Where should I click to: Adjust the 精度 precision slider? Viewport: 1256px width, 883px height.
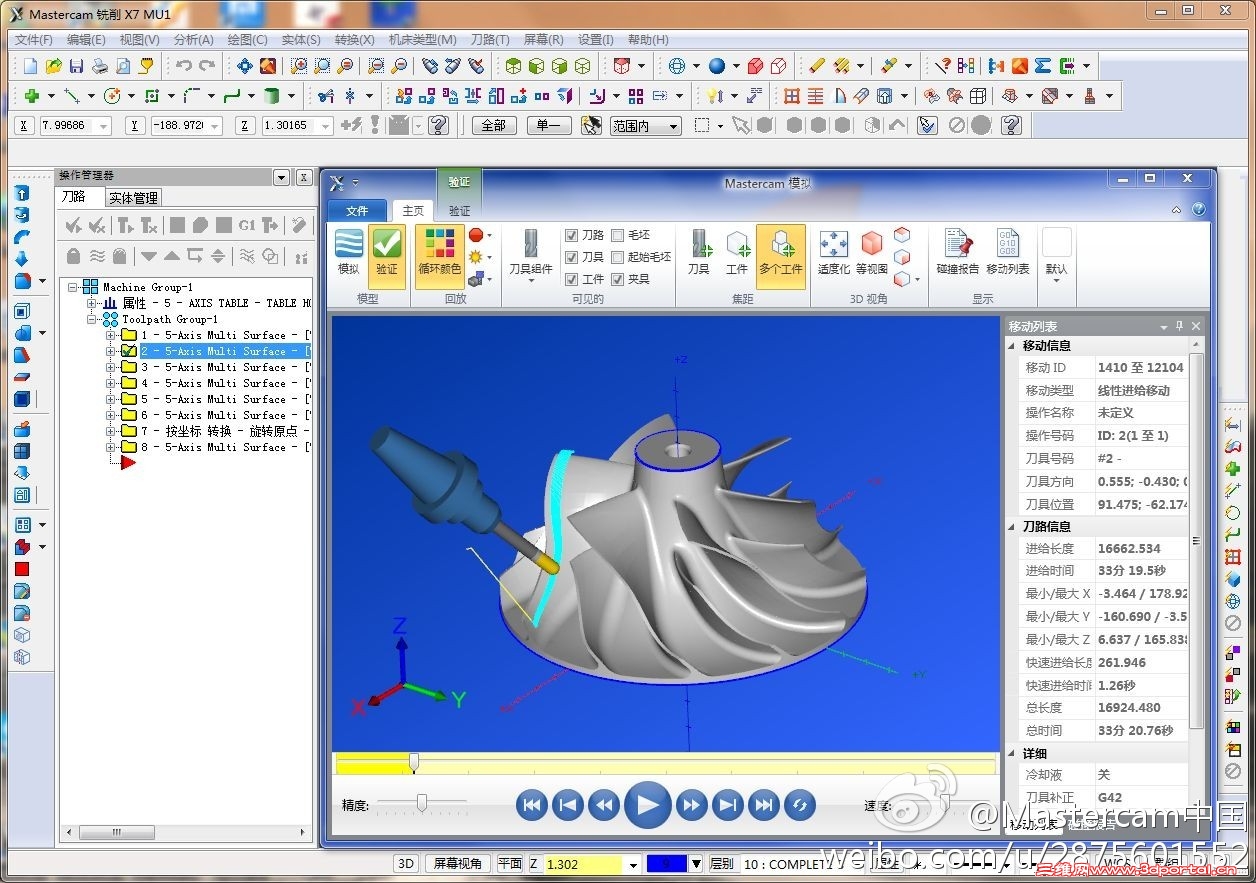[x=422, y=803]
